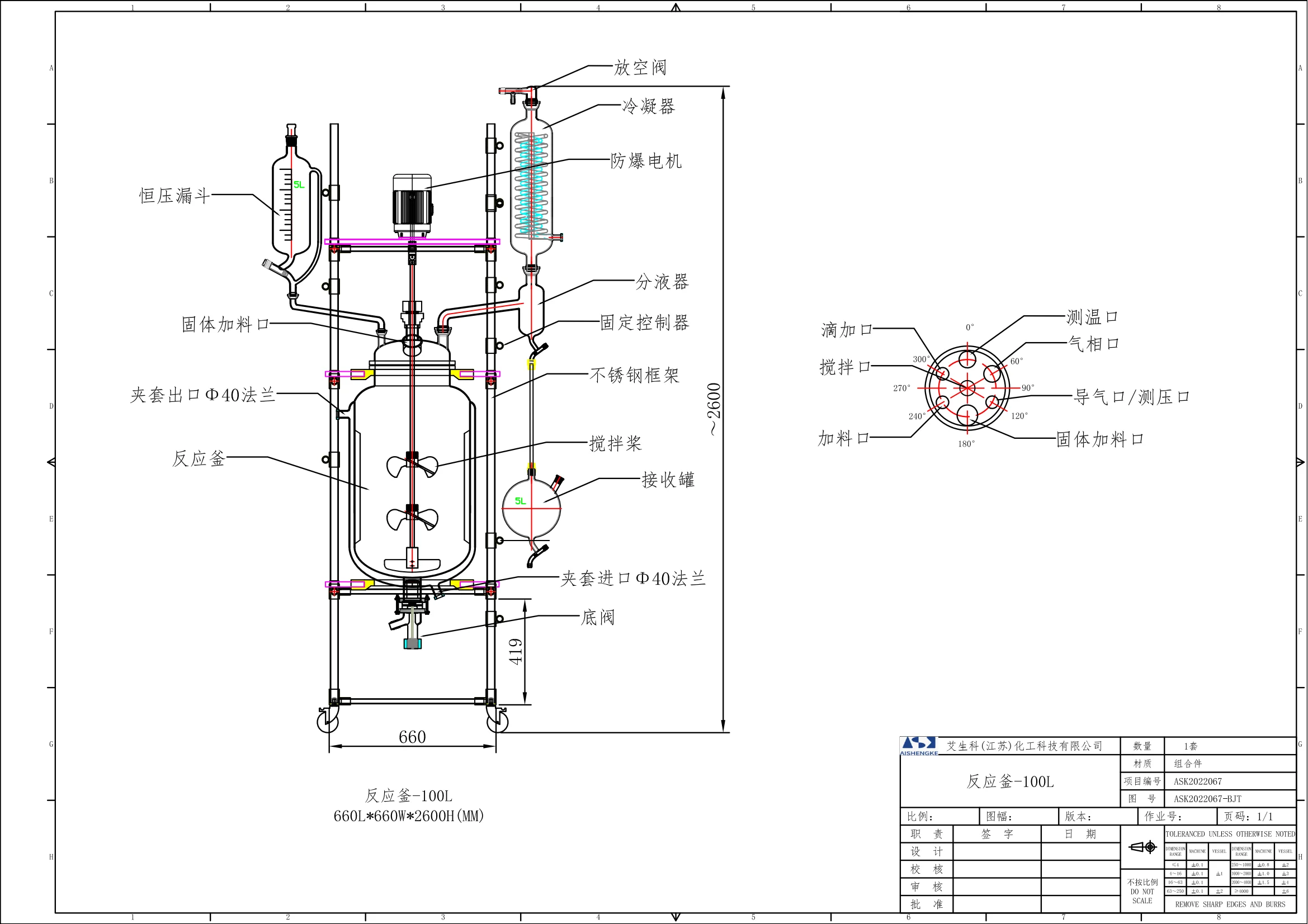Click the bottom valve cyan outlet tip
This screenshot has width=1308, height=924.
[x=412, y=644]
